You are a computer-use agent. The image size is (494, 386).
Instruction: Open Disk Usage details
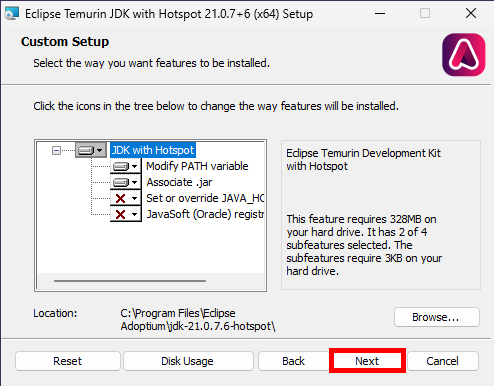pyautogui.click(x=188, y=361)
